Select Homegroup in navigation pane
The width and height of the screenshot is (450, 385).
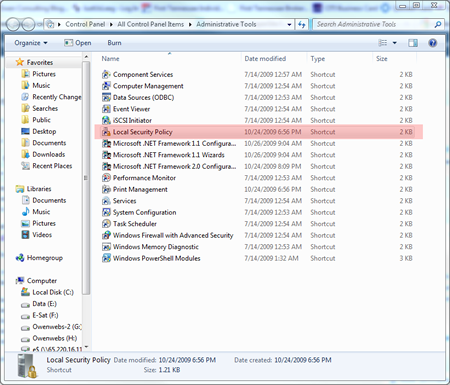[39, 258]
